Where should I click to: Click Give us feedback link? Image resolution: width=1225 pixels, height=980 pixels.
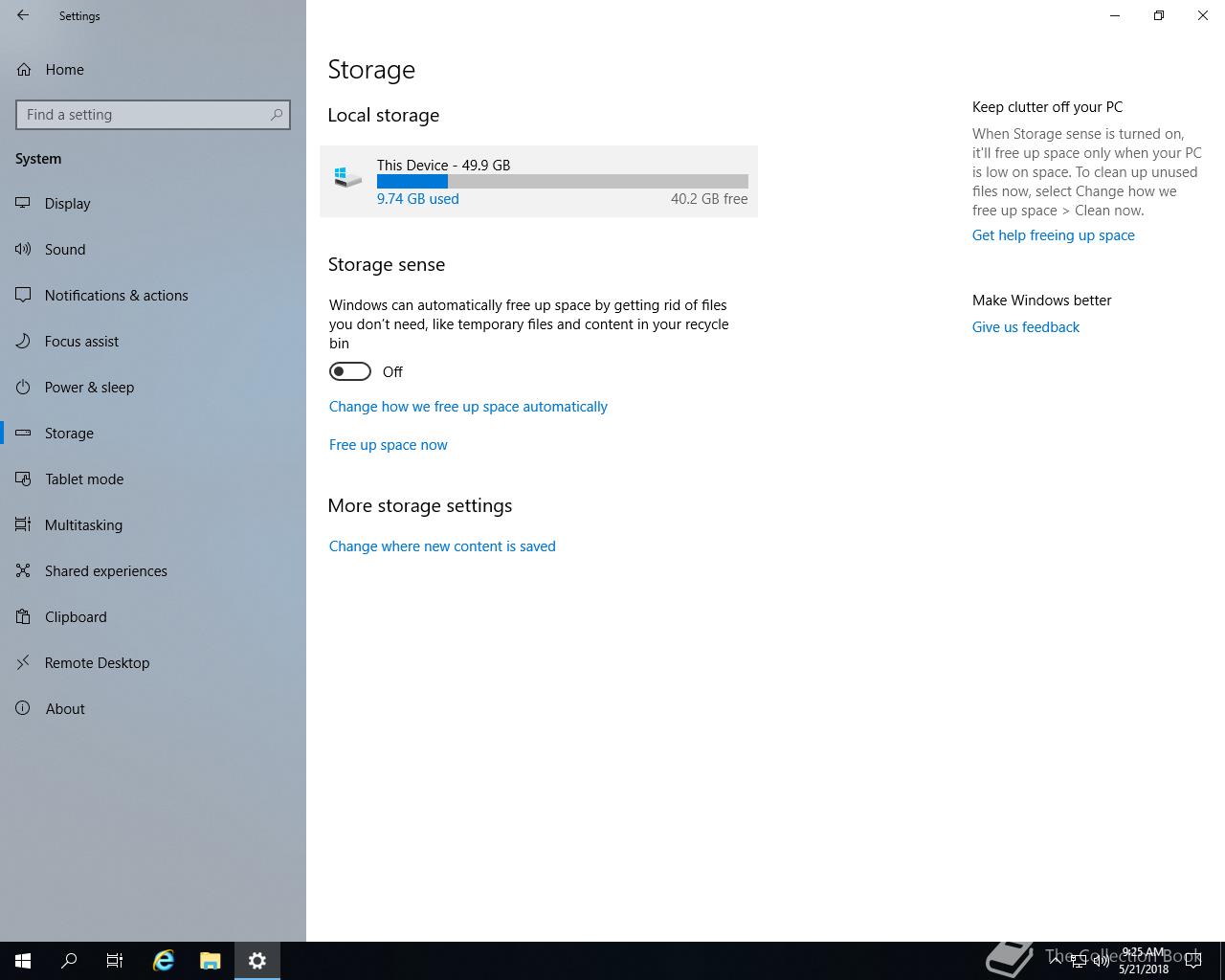pyautogui.click(x=1026, y=327)
